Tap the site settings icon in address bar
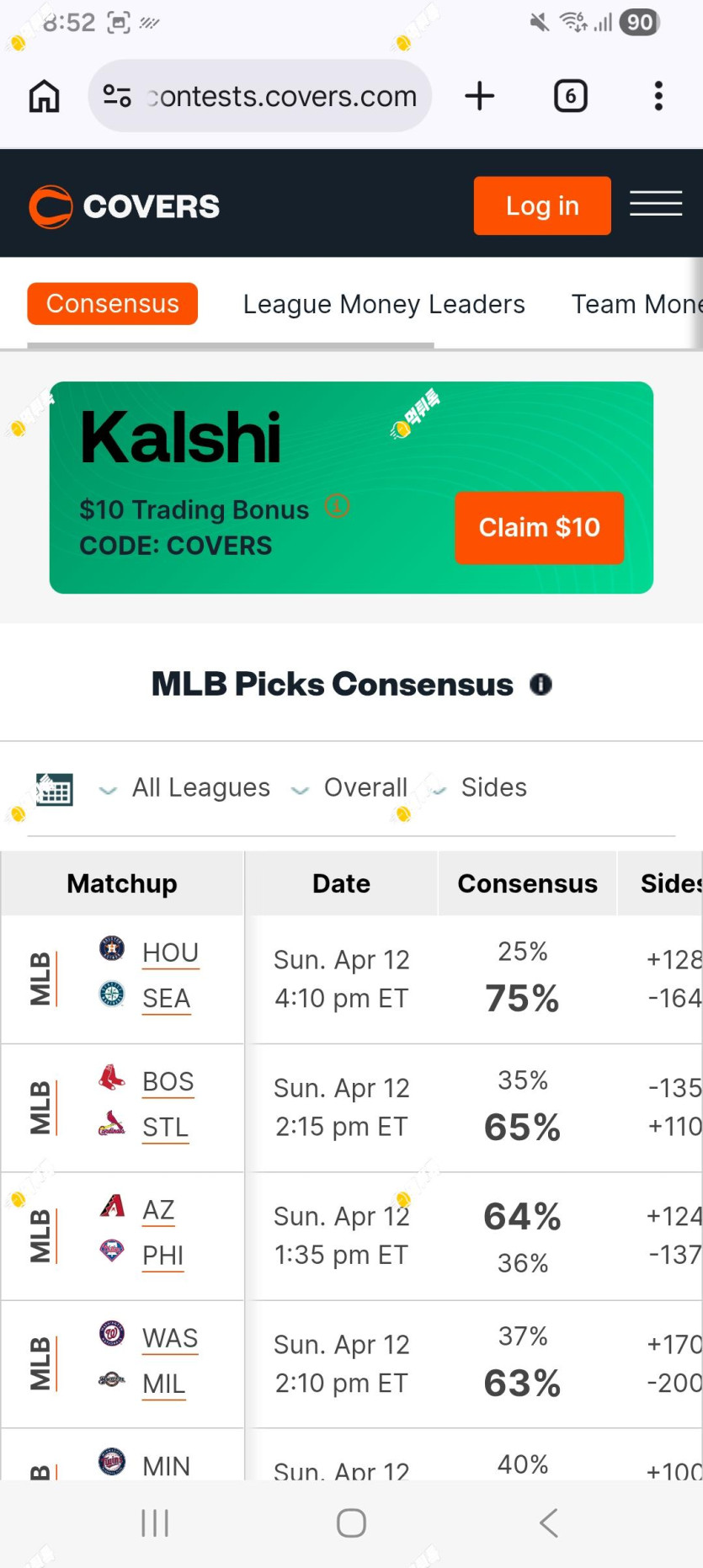Screen dimensions: 703x1568 pos(117,96)
